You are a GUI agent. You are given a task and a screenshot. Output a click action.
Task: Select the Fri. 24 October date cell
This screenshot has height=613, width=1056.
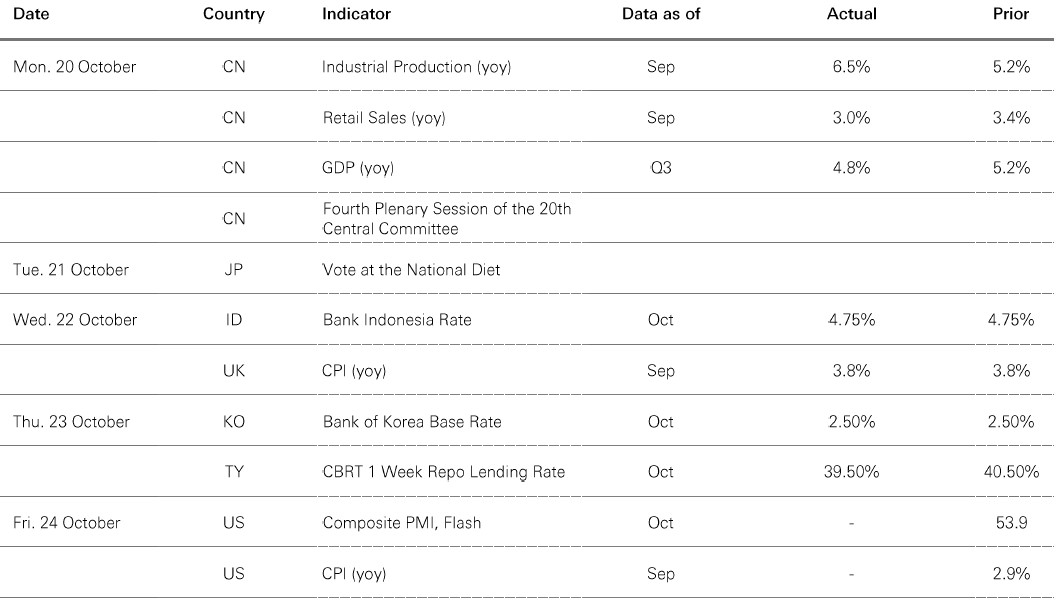coord(67,523)
